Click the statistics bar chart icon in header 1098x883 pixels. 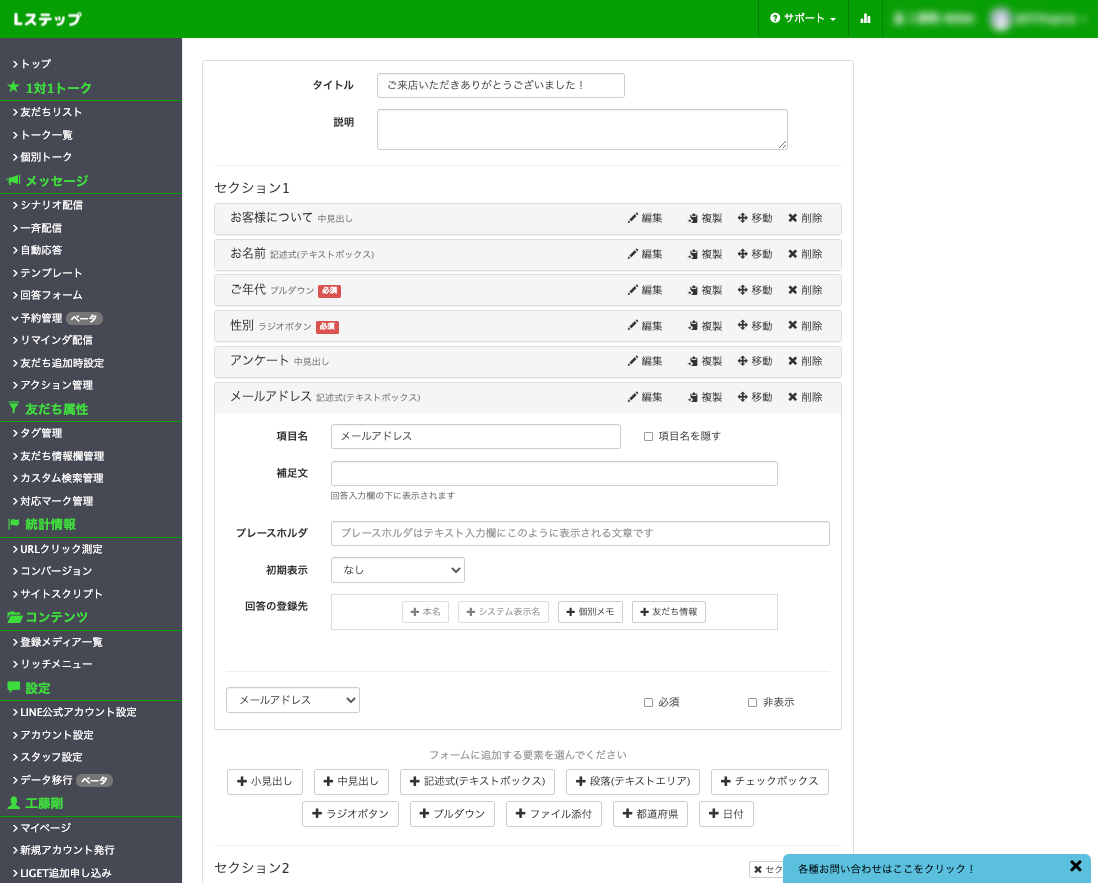(865, 18)
